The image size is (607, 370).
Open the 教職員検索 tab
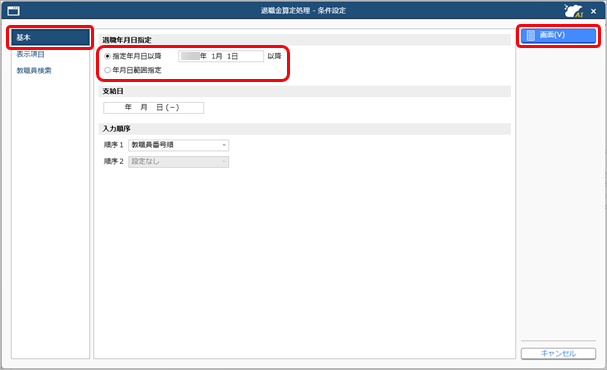click(x=34, y=70)
